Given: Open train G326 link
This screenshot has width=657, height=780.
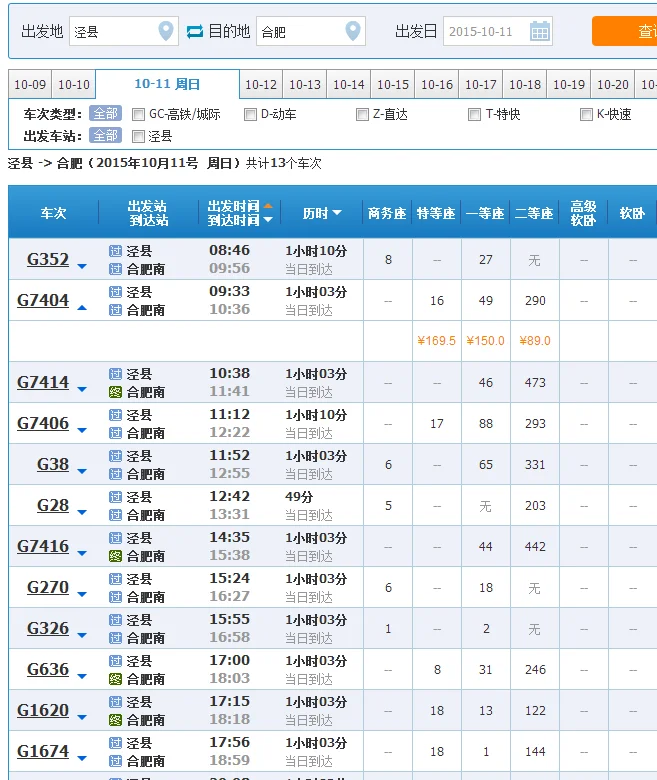Looking at the screenshot, I should [48, 628].
